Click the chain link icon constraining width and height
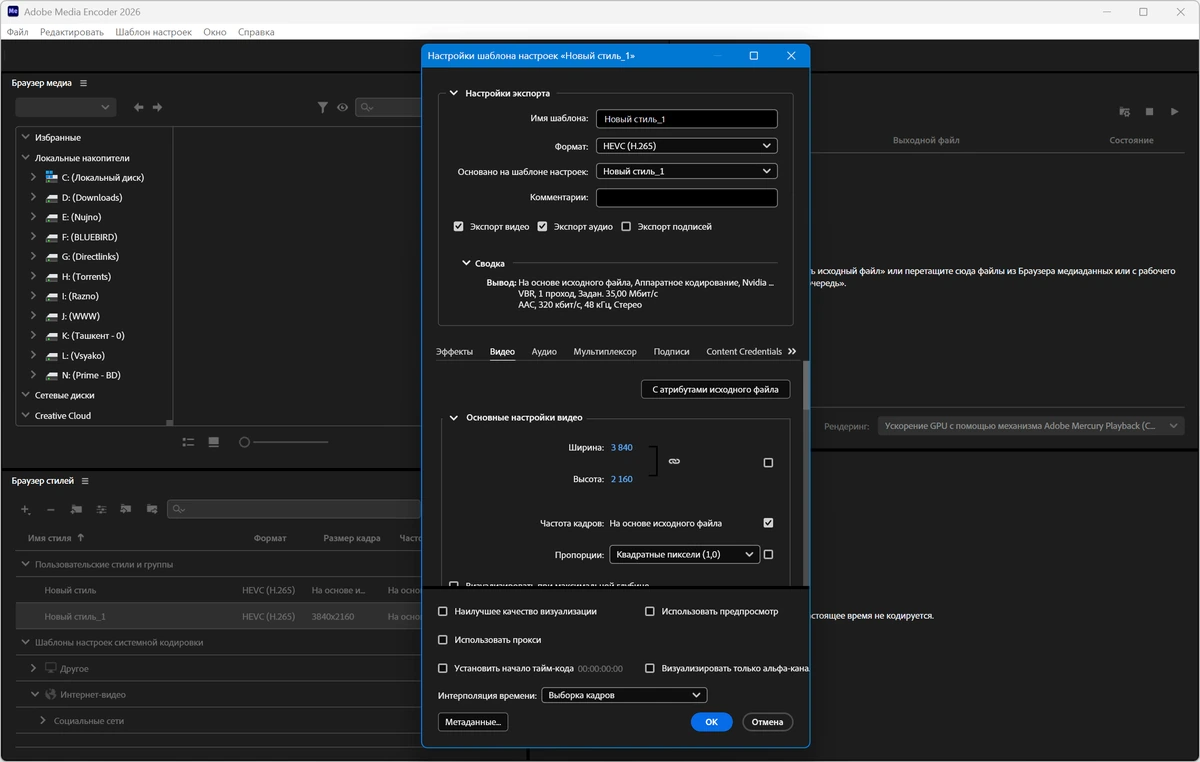Viewport: 1200px width, 762px height. point(674,462)
